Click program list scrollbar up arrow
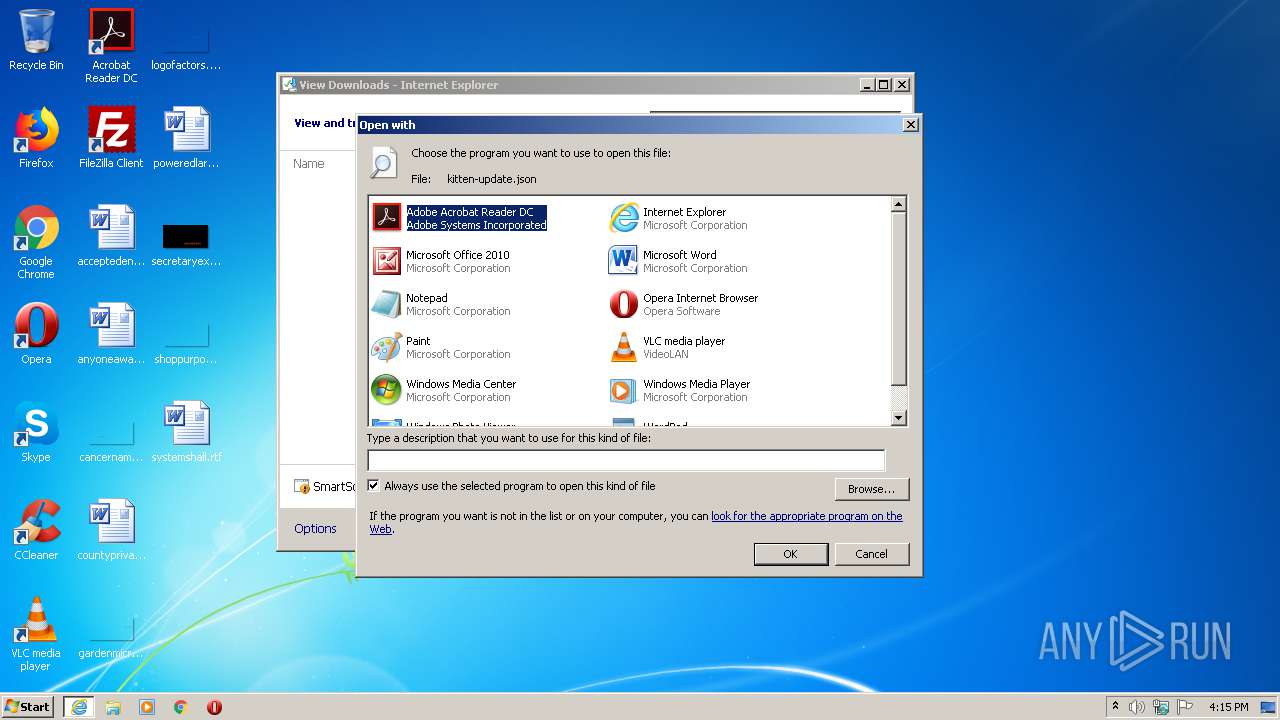The height and width of the screenshot is (720, 1280). 898,204
